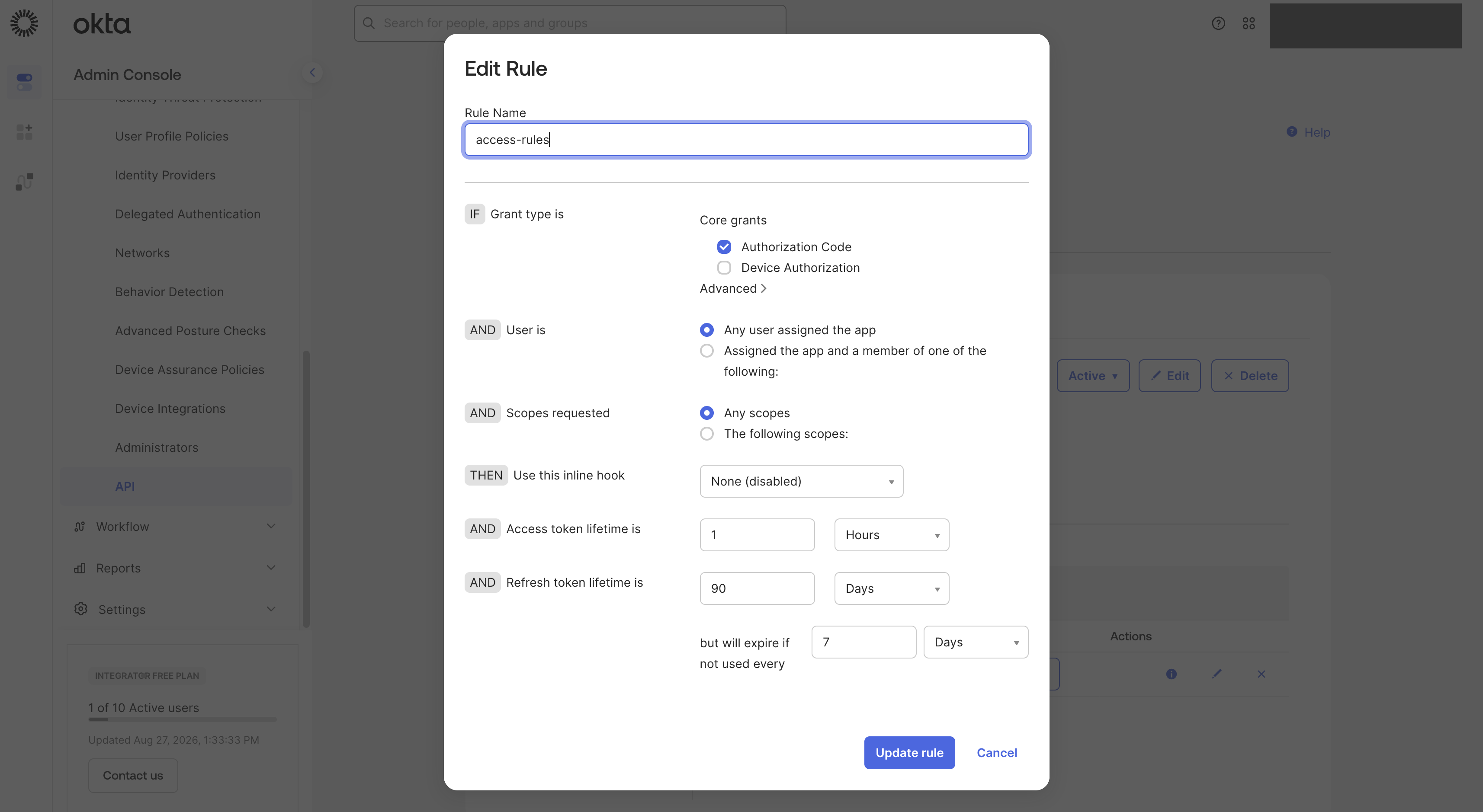Expand the Advanced grant types section
This screenshot has width=1483, height=812.
point(733,288)
